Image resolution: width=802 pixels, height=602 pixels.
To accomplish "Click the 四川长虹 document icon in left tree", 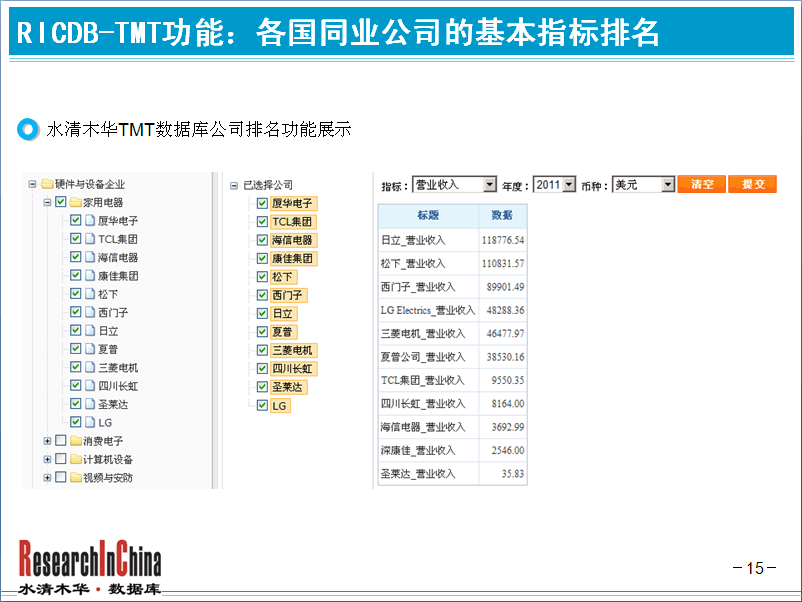I will 90,386.
